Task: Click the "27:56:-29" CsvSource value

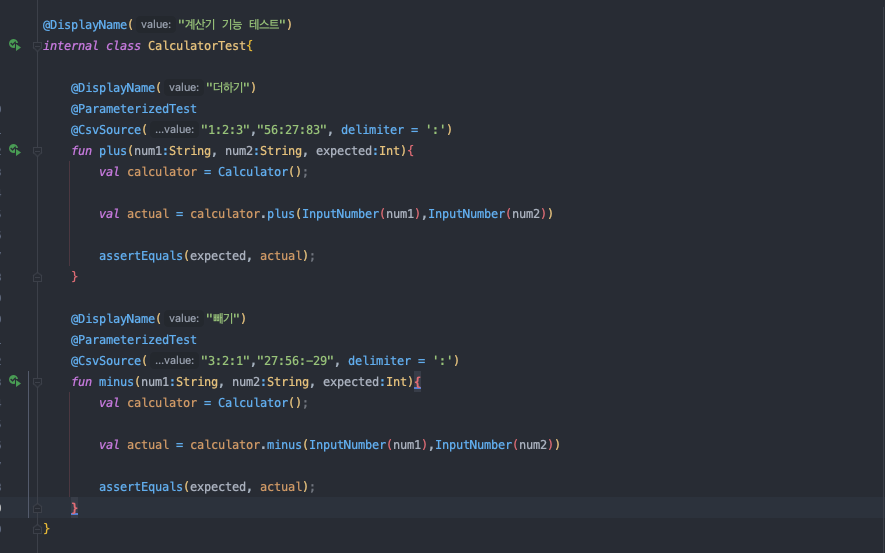Action: tap(295, 361)
